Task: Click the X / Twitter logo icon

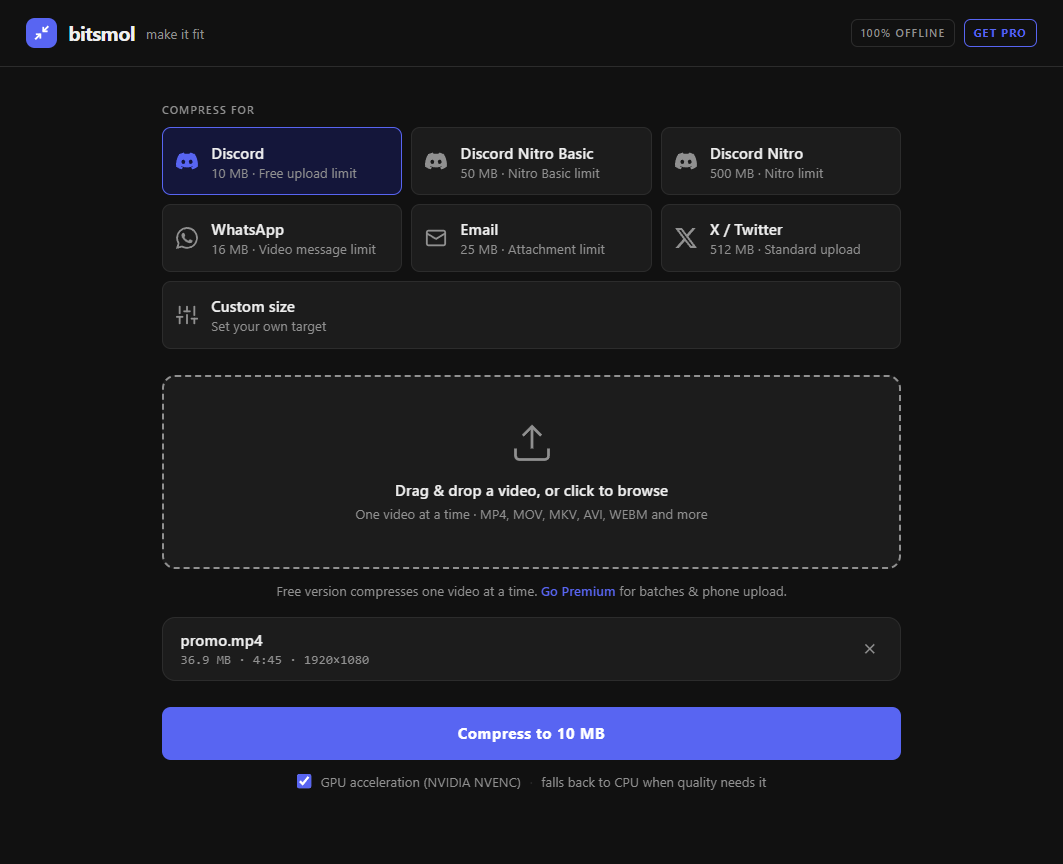Action: (x=685, y=238)
